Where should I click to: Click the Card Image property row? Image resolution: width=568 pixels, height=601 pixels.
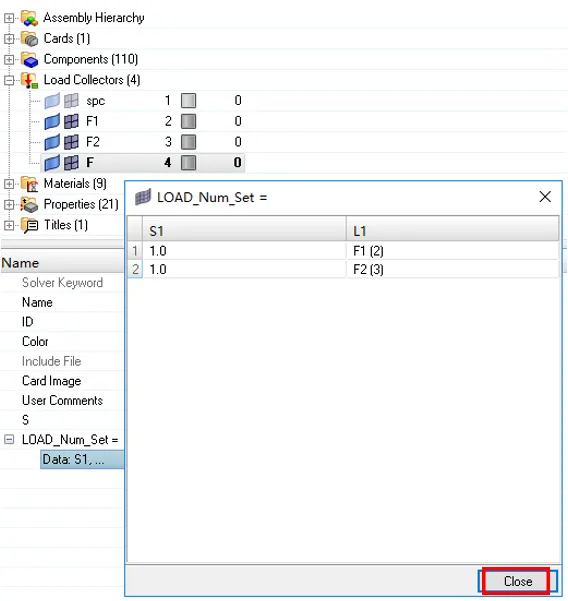pos(62,381)
